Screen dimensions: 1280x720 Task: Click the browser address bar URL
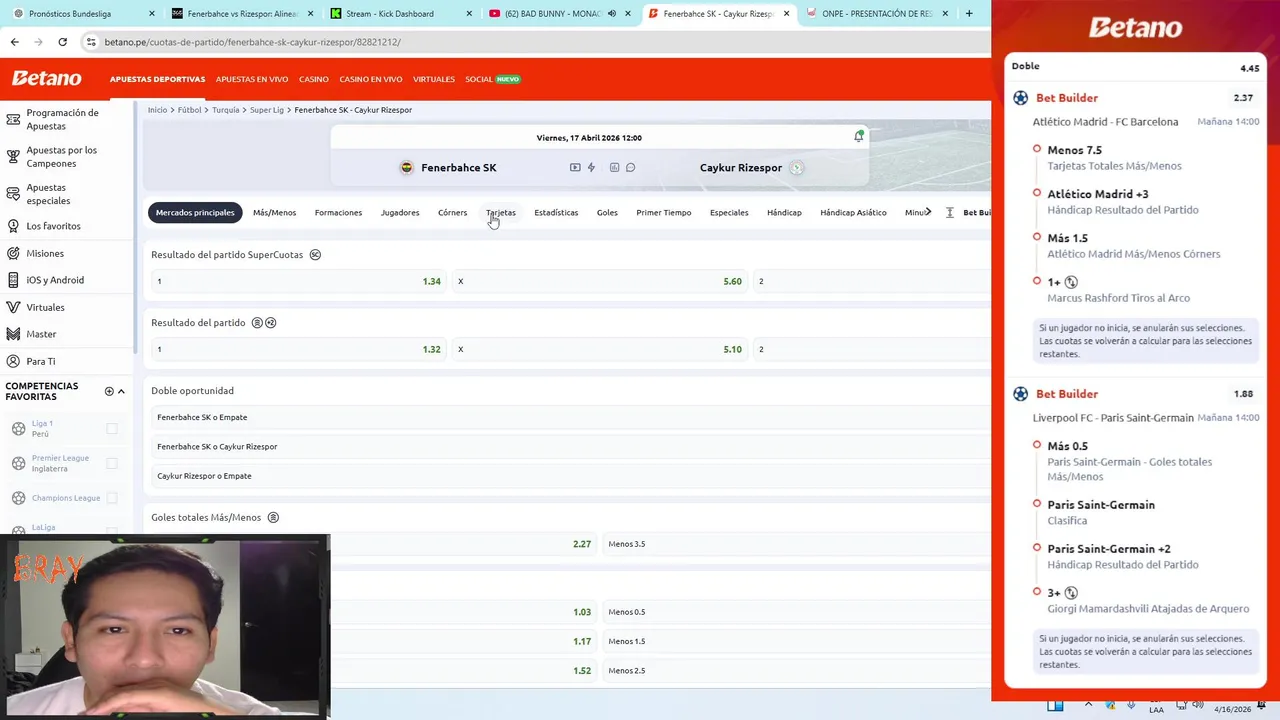[x=253, y=42]
